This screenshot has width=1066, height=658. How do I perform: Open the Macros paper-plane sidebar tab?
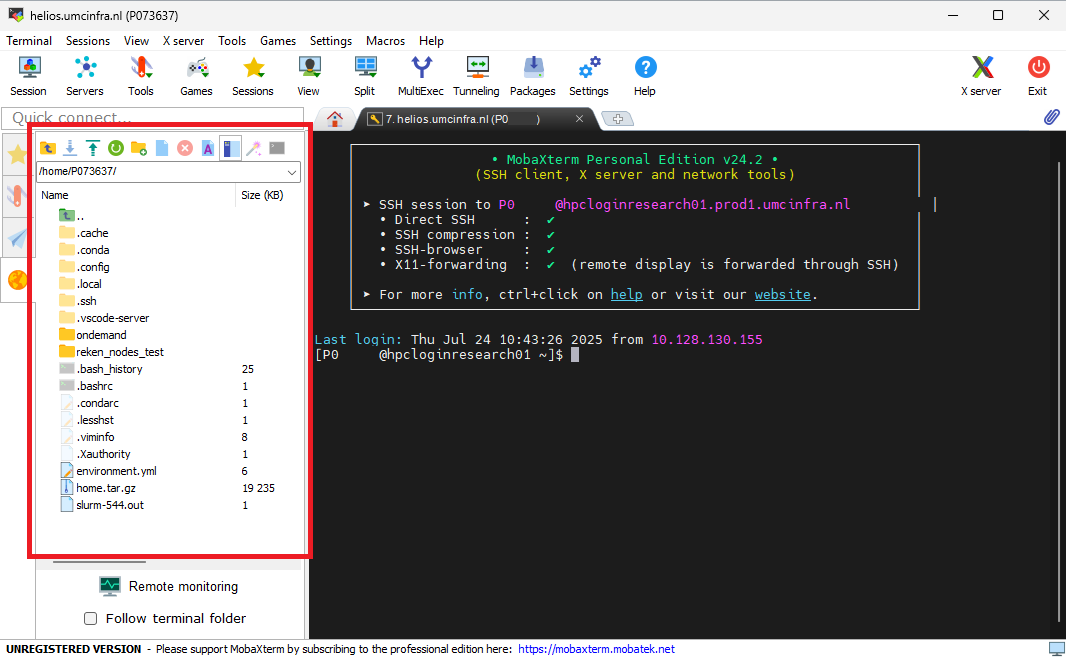(16, 238)
